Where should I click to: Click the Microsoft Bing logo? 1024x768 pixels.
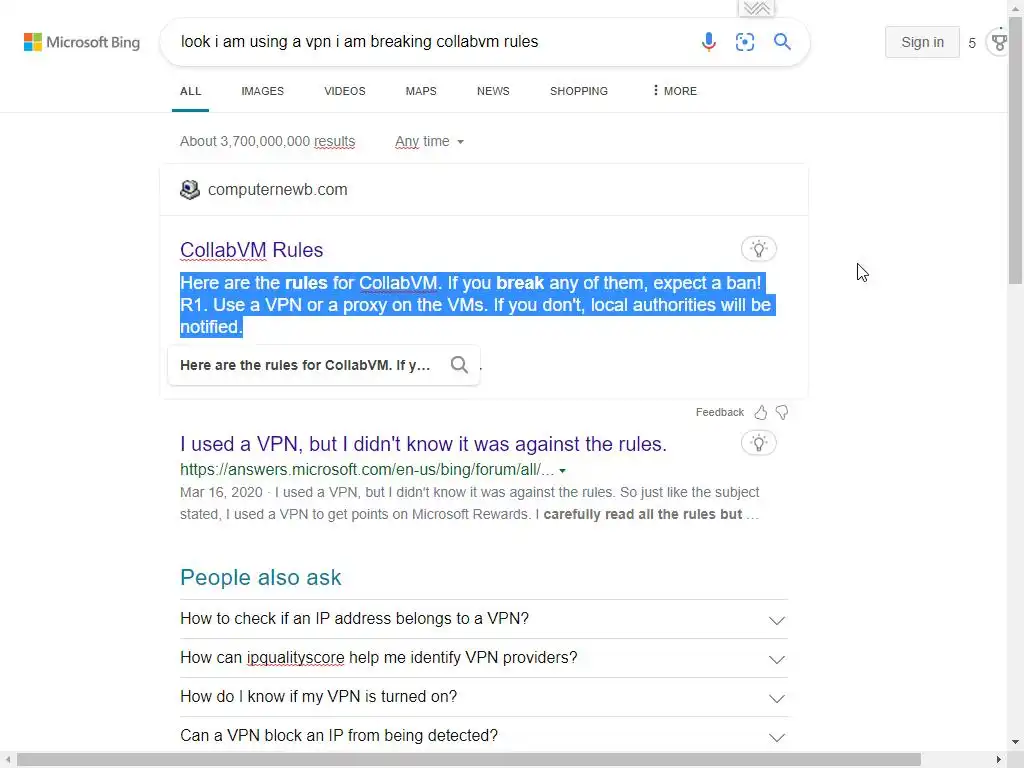click(x=82, y=42)
